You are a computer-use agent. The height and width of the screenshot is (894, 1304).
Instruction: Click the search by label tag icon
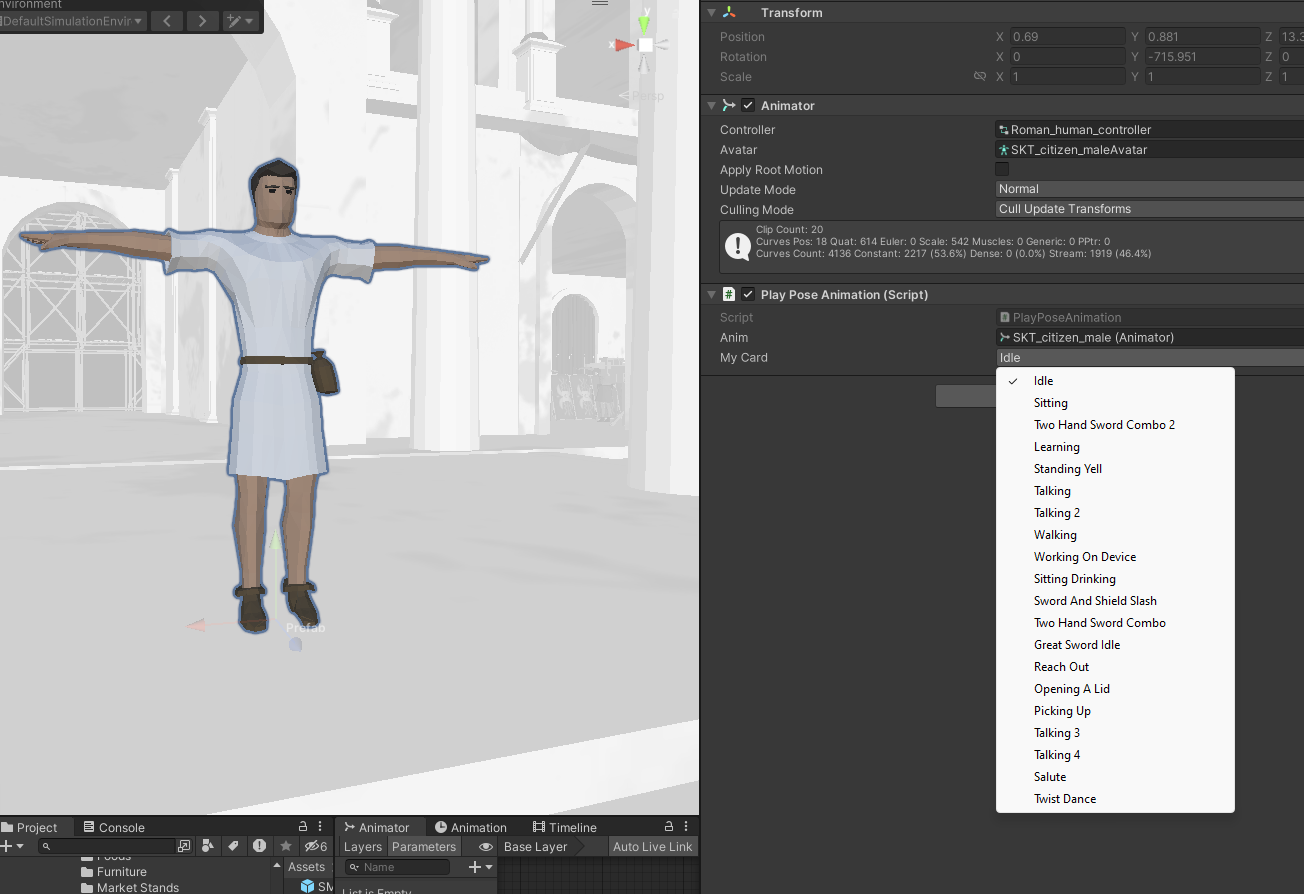pyautogui.click(x=234, y=846)
